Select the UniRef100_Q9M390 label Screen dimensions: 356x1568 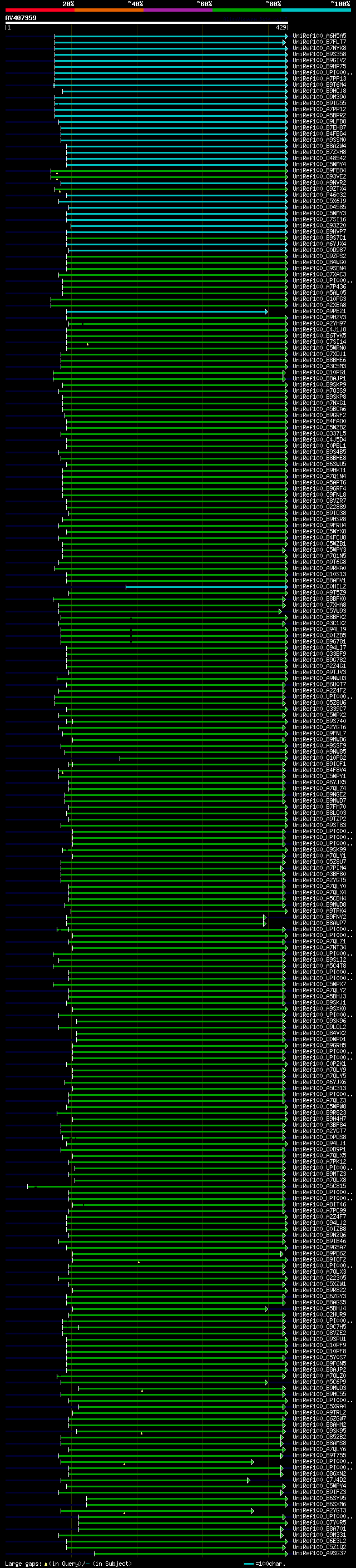coord(319,97)
